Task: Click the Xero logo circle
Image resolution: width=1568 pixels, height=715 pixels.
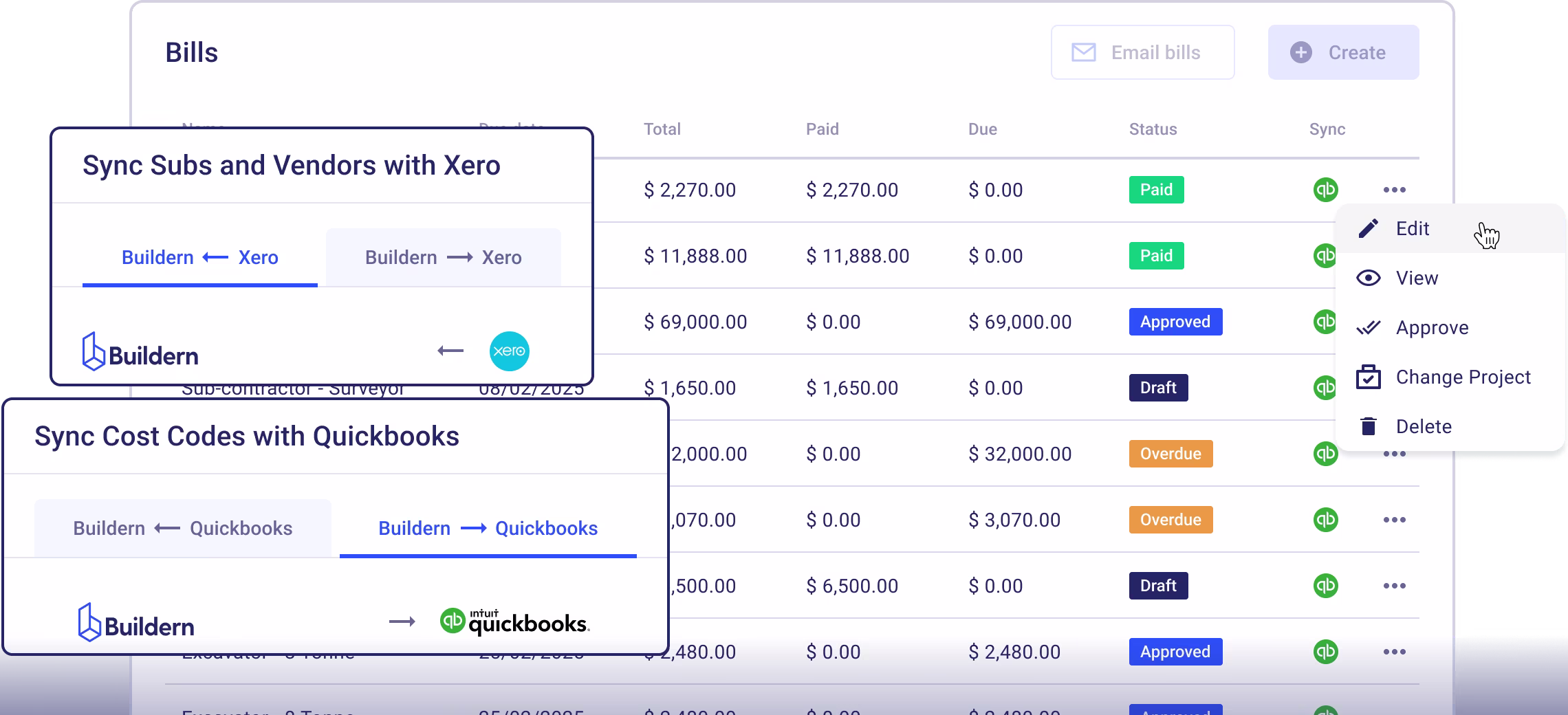Action: (x=510, y=351)
